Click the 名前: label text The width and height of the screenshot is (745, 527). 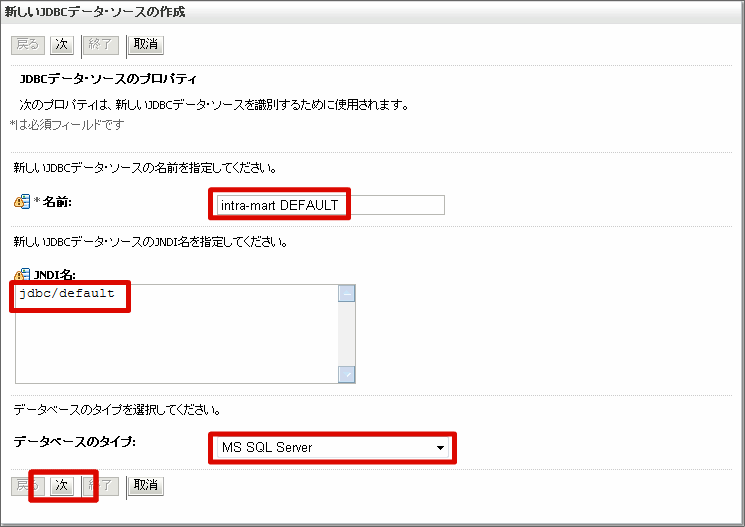pyautogui.click(x=57, y=202)
